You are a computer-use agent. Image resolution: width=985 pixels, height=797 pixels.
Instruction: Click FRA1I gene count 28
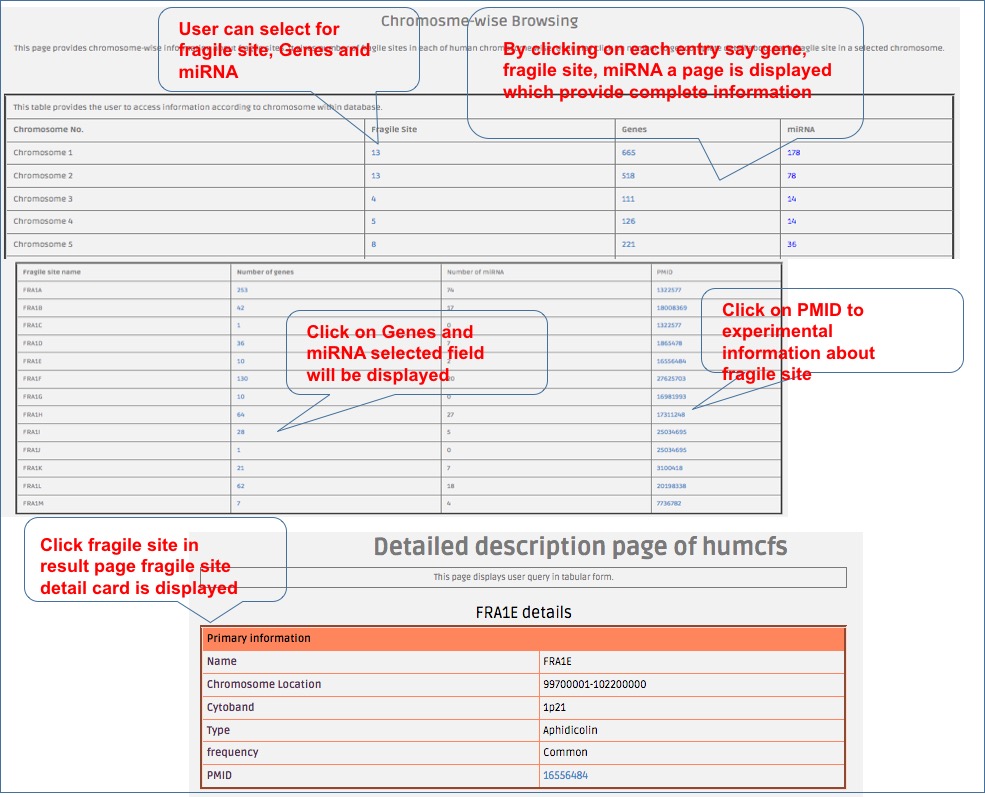click(240, 432)
